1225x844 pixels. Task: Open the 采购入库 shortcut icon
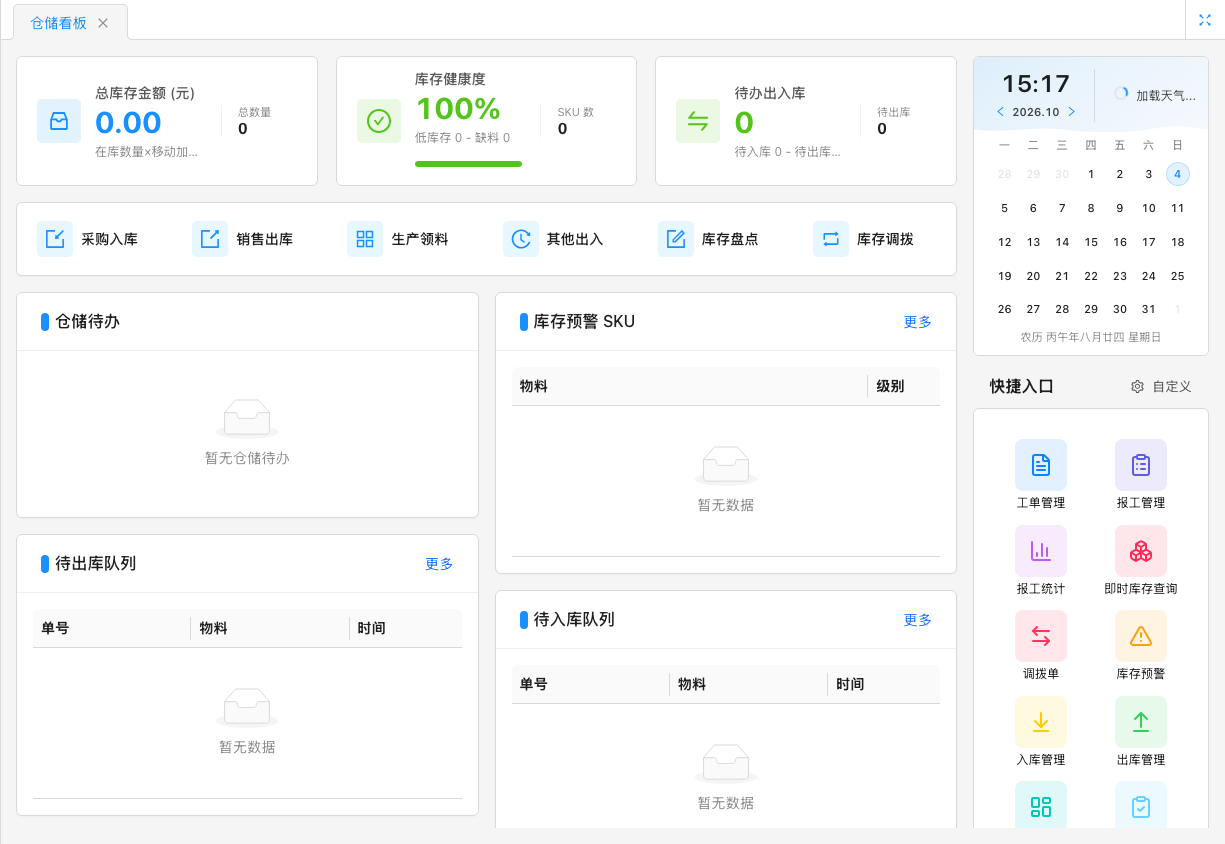coord(55,239)
